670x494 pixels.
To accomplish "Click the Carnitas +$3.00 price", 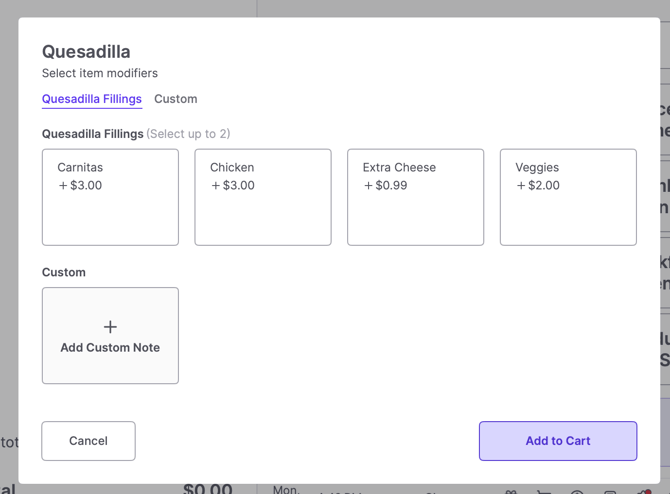I will point(80,185).
